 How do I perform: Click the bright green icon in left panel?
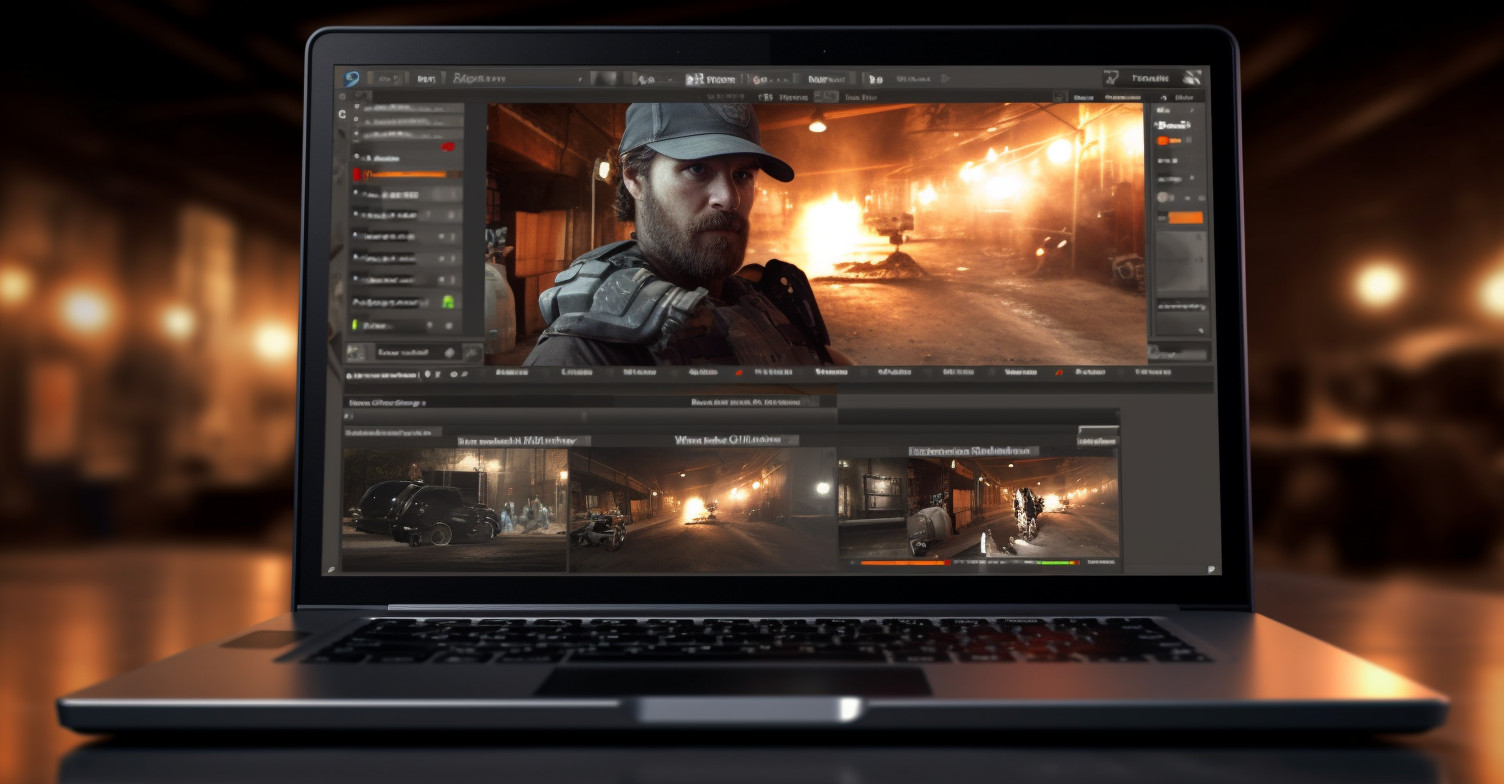click(448, 301)
